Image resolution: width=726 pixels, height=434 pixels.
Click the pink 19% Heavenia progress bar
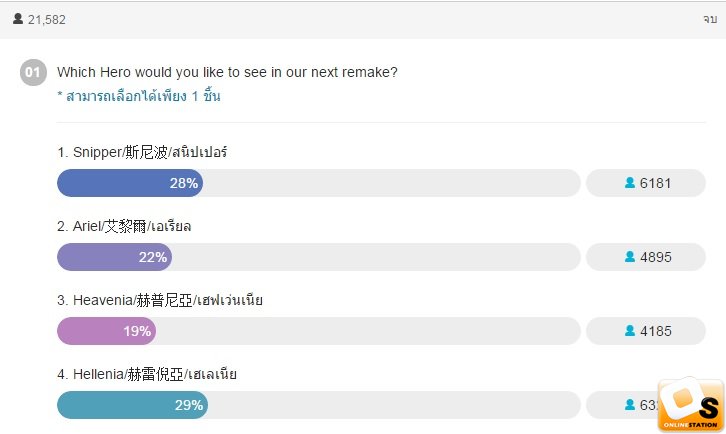coord(106,331)
